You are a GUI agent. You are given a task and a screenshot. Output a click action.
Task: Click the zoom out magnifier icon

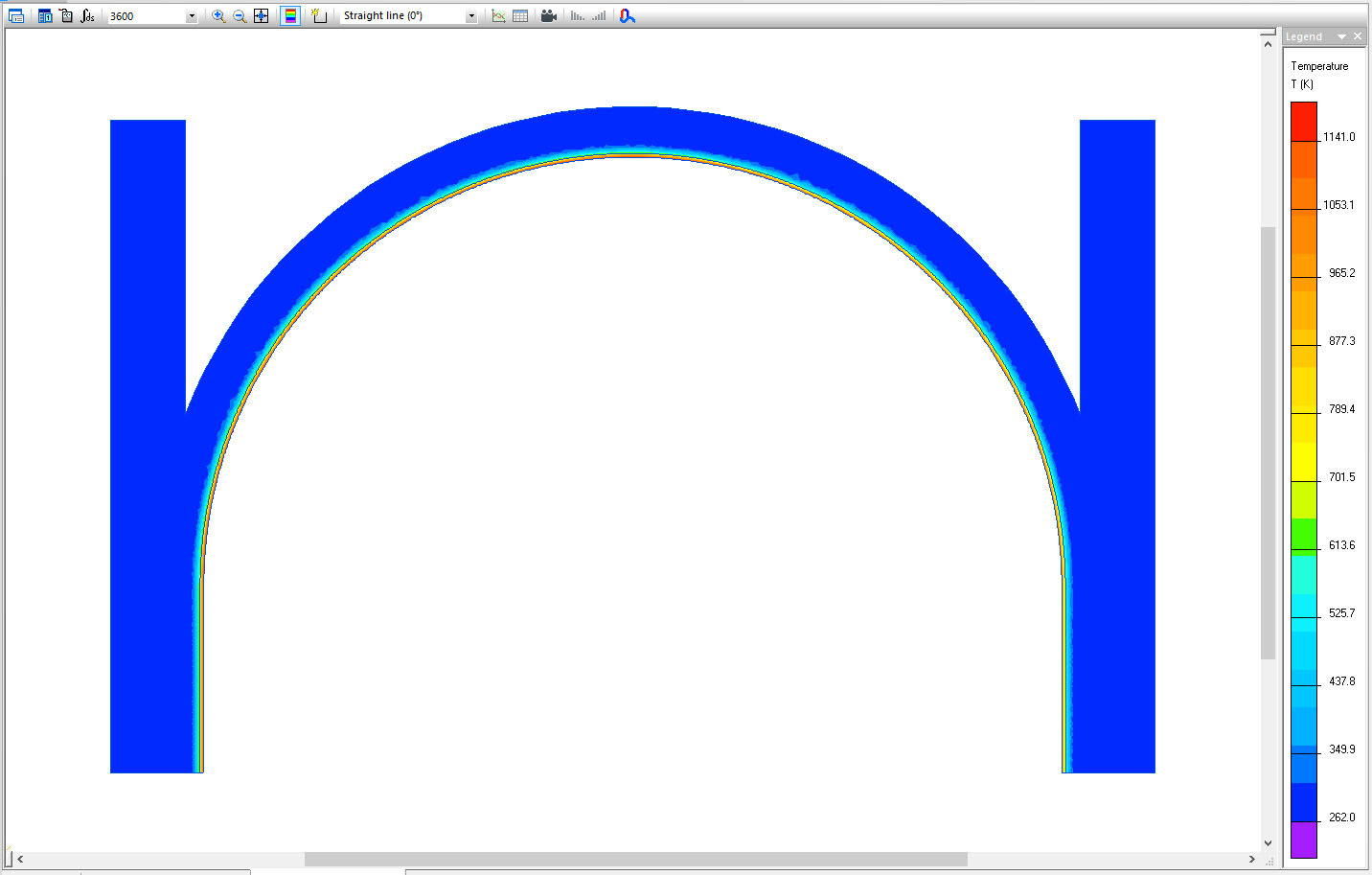[x=240, y=15]
